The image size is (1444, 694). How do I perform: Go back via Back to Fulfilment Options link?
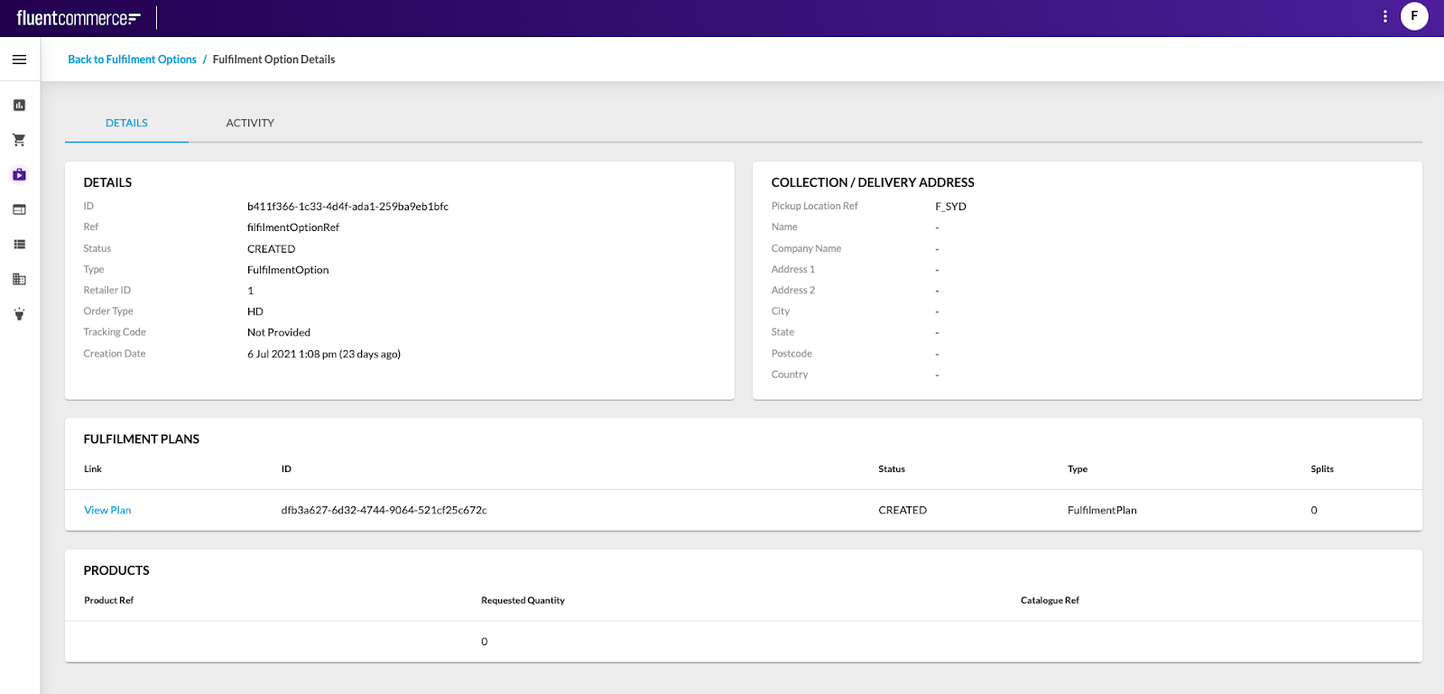[x=132, y=59]
